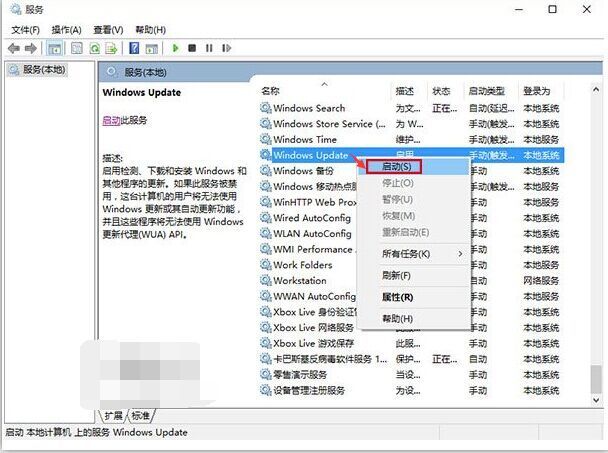Click the scrollbar down arrow in services list

[596, 400]
